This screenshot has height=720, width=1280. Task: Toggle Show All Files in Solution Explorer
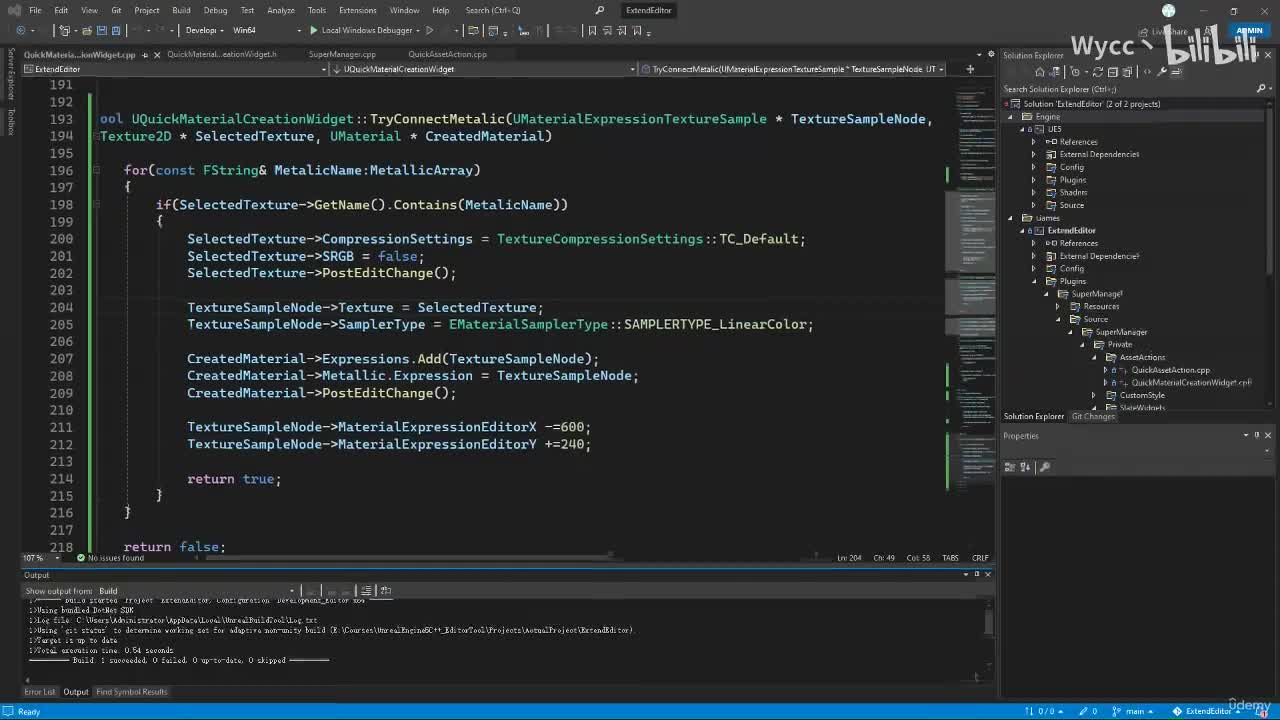(1125, 72)
